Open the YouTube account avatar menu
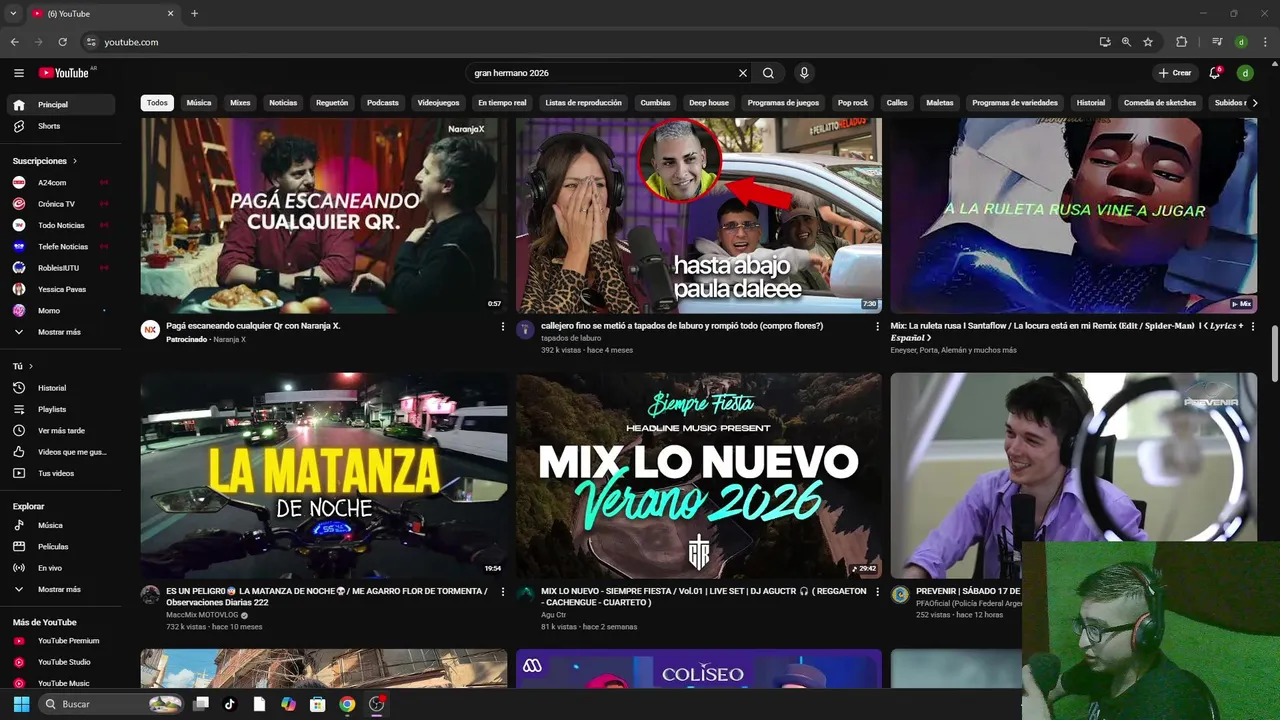This screenshot has height=720, width=1280. (x=1245, y=73)
